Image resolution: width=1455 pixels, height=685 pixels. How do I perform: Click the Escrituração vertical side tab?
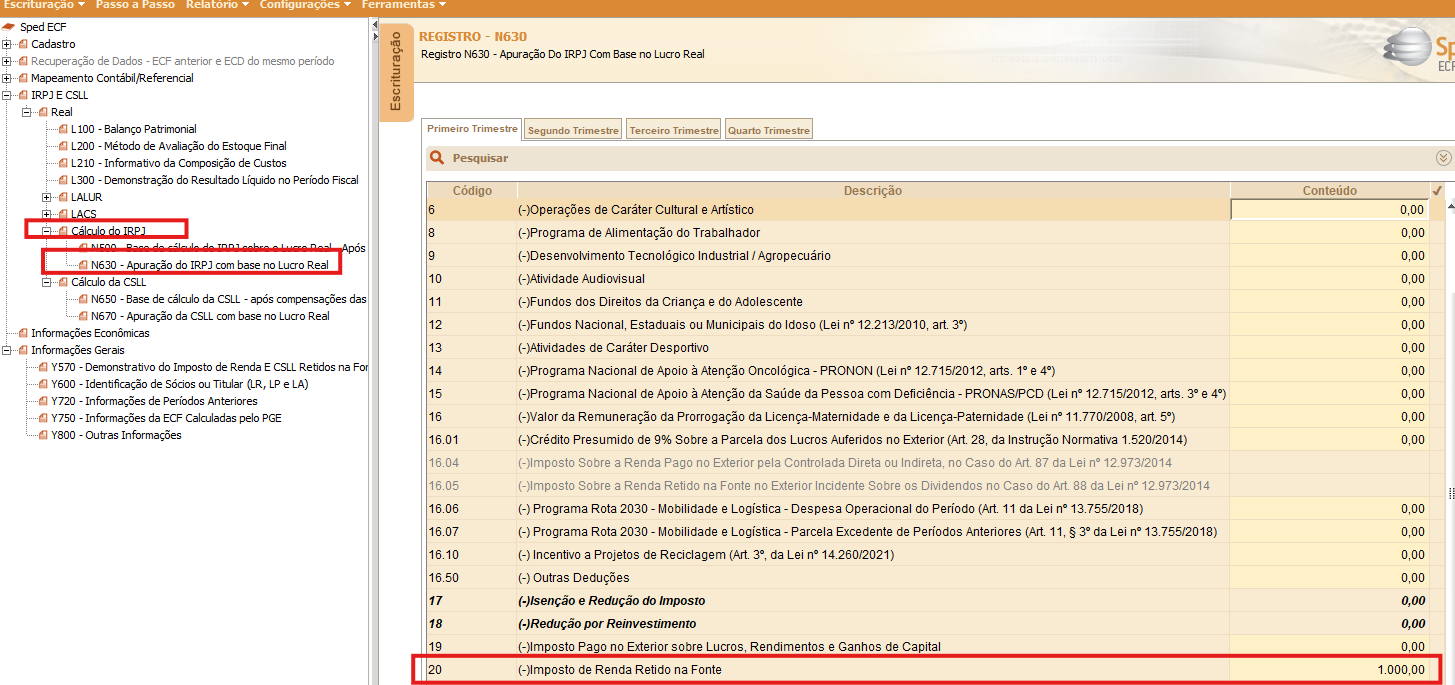(x=396, y=72)
